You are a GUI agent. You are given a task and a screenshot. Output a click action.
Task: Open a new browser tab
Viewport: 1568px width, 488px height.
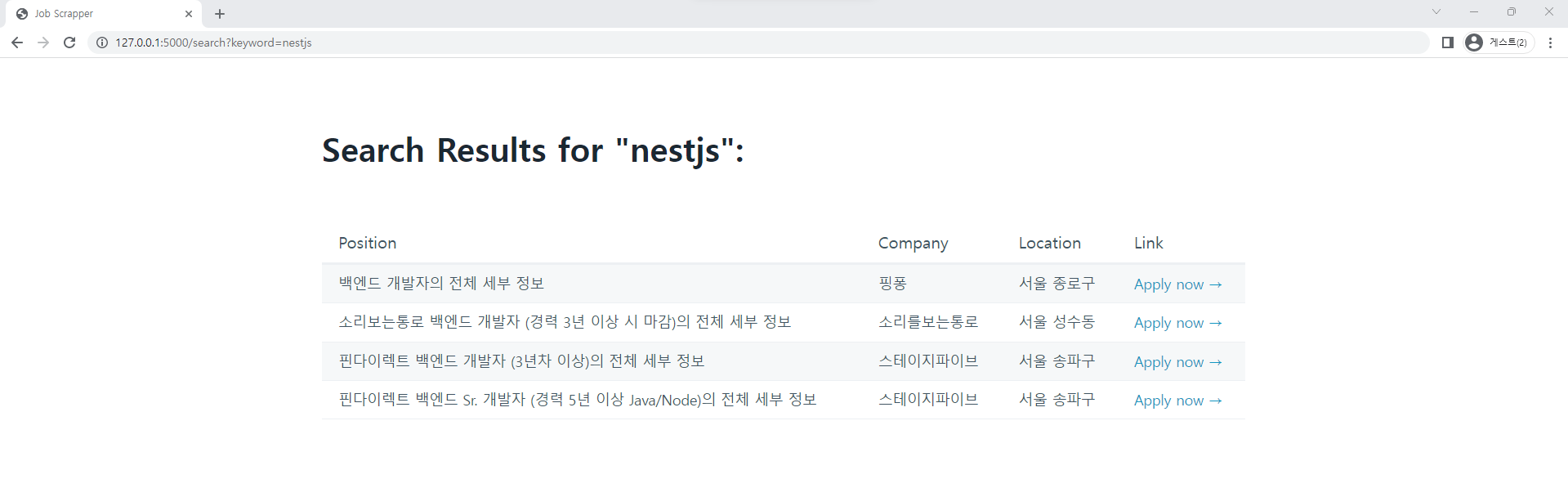(x=220, y=14)
